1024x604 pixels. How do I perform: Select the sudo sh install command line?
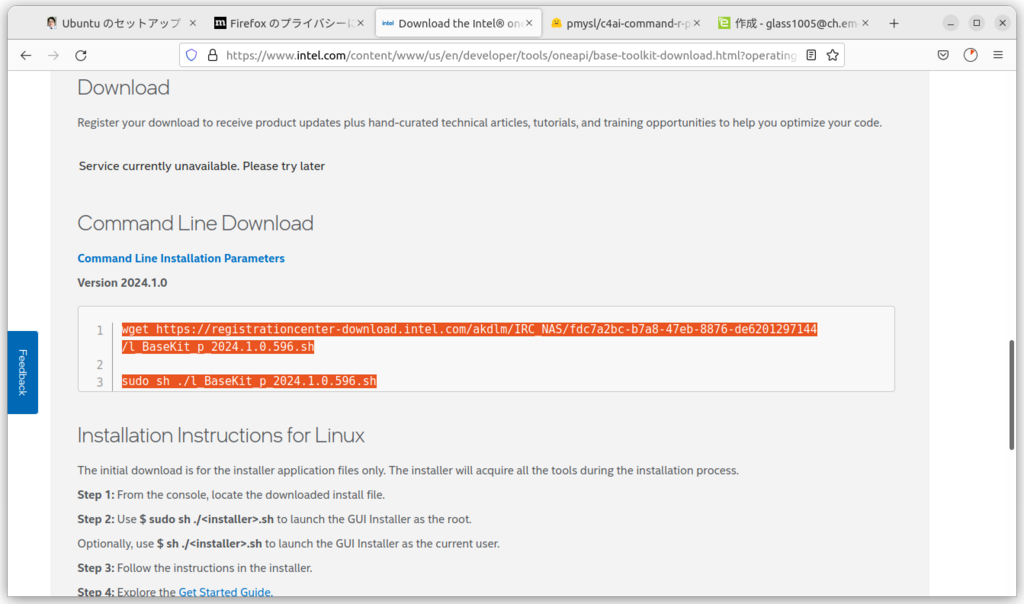coord(248,381)
